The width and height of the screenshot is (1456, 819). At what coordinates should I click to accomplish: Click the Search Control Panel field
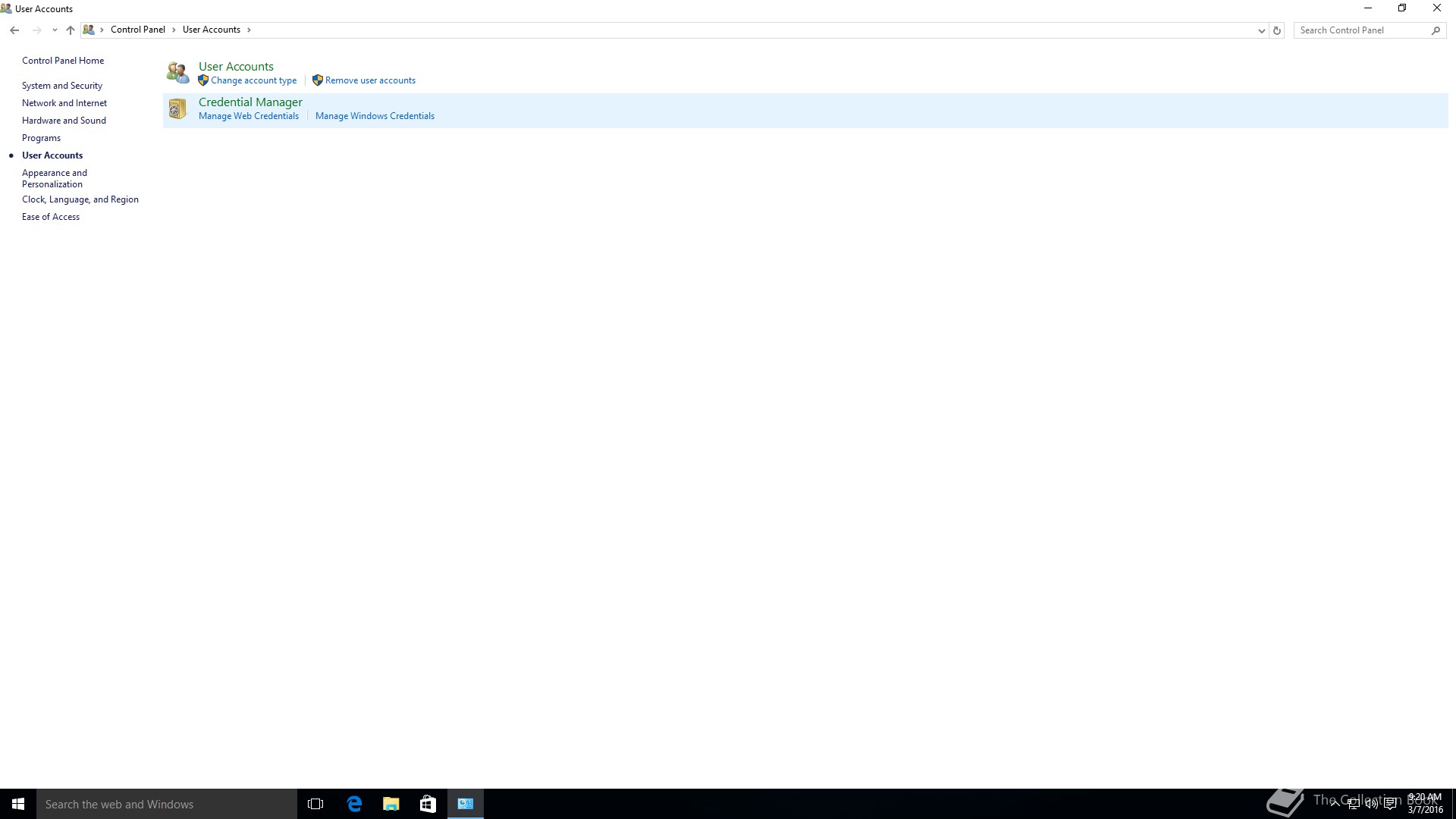coord(1361,30)
